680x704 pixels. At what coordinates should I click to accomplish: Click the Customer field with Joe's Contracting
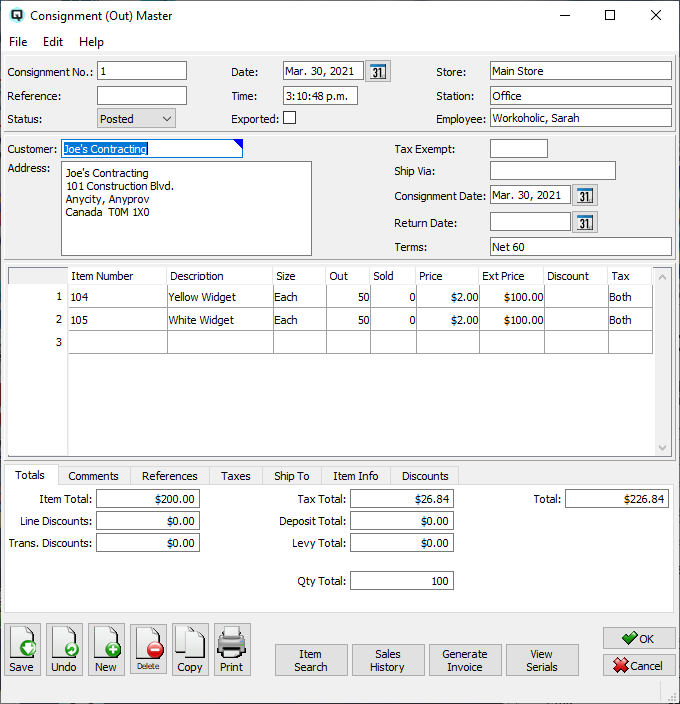pyautogui.click(x=152, y=149)
